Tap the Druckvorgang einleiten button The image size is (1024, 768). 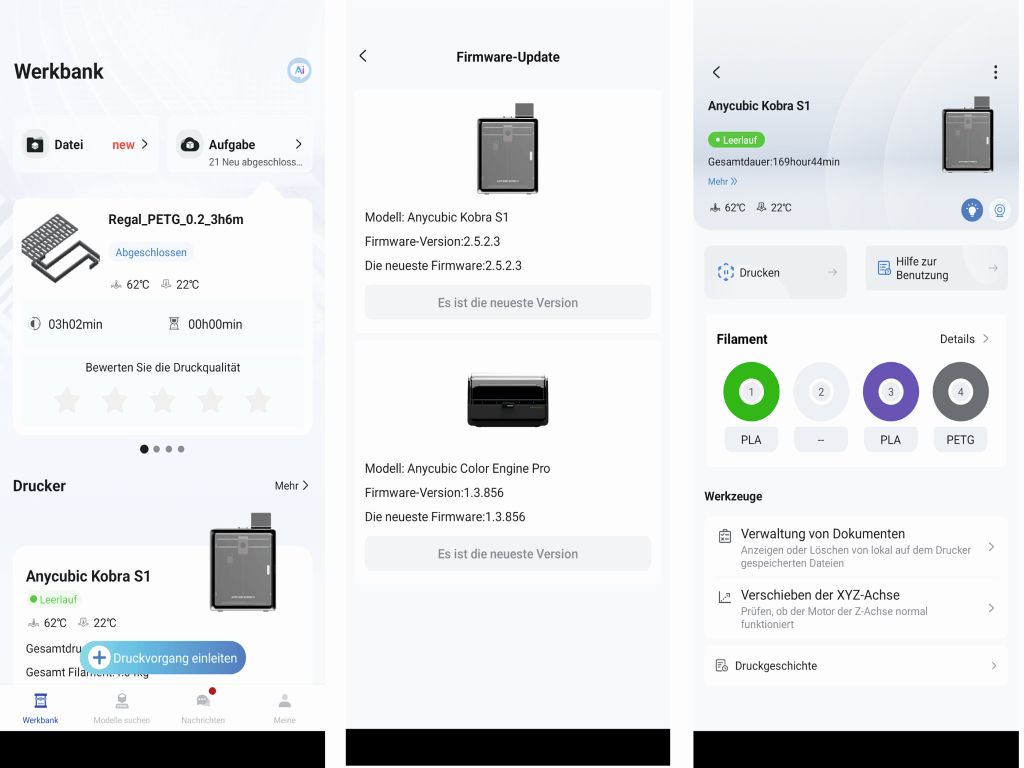(x=163, y=658)
